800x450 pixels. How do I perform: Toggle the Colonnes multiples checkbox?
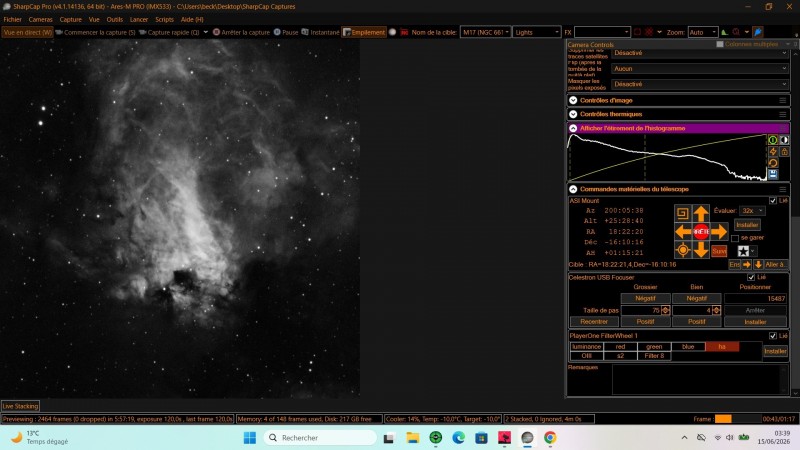click(720, 44)
